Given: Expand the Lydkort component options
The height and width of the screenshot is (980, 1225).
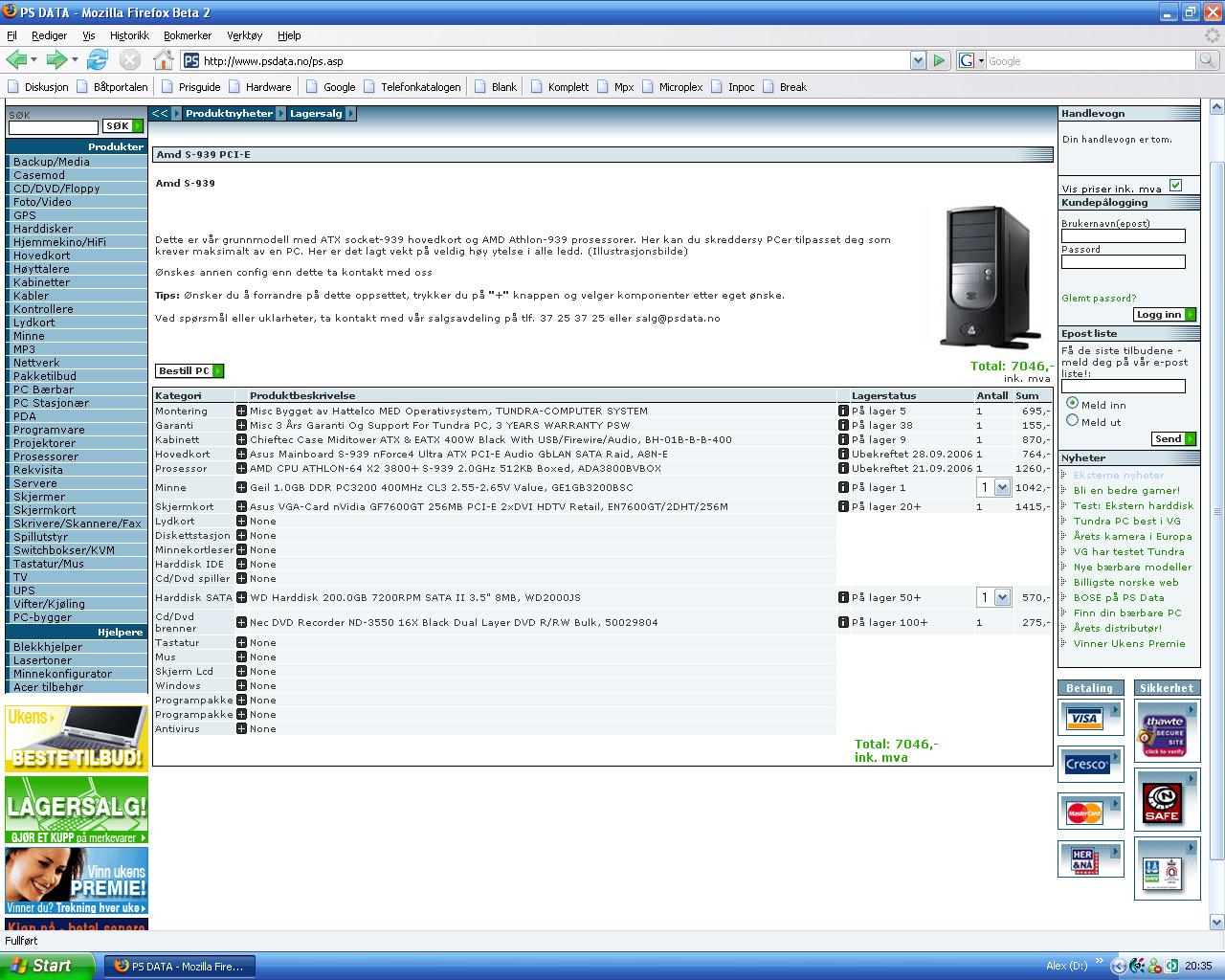Looking at the screenshot, I should (242, 521).
